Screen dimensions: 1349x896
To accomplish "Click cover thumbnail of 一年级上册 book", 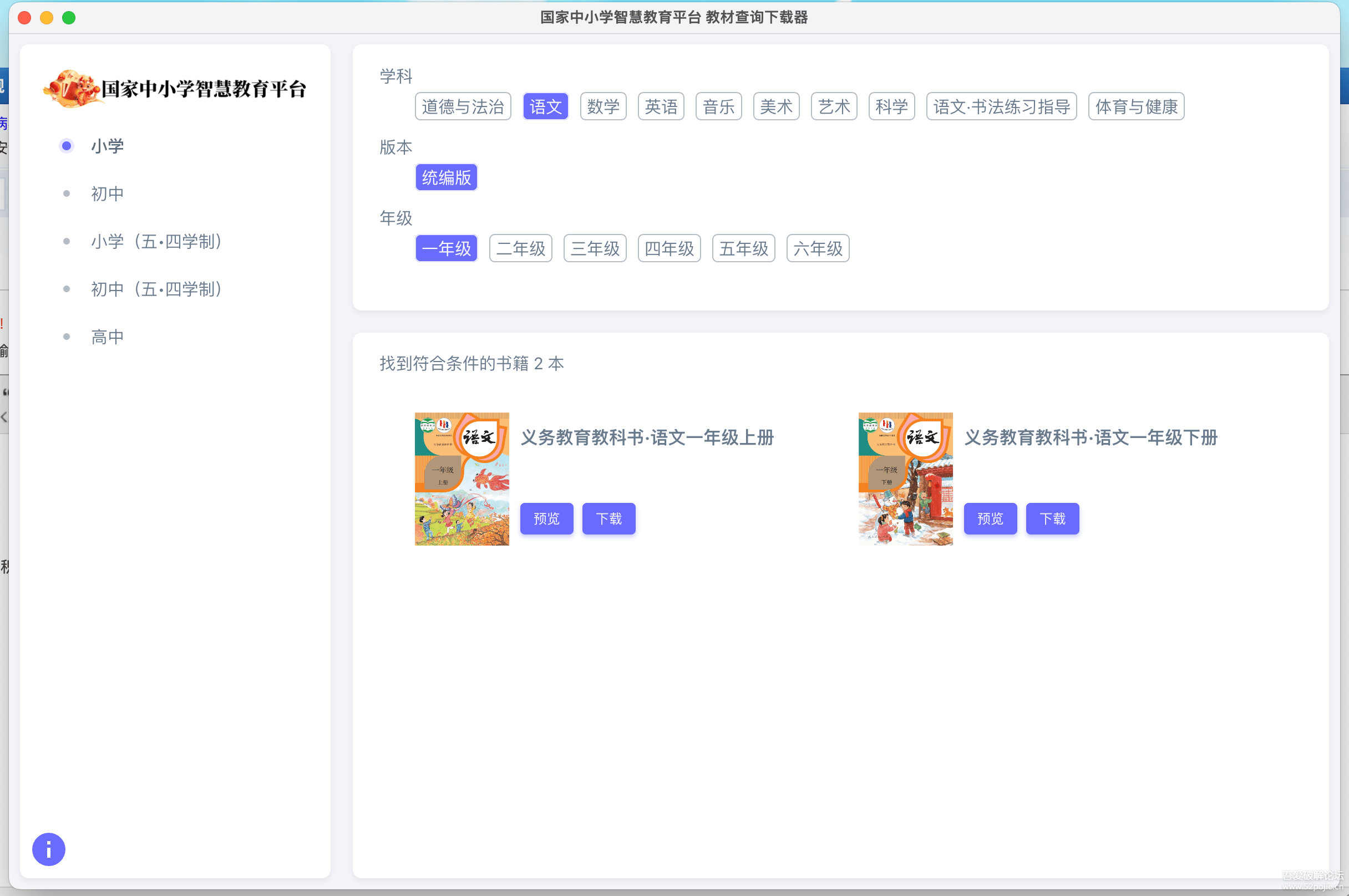I will coord(462,479).
